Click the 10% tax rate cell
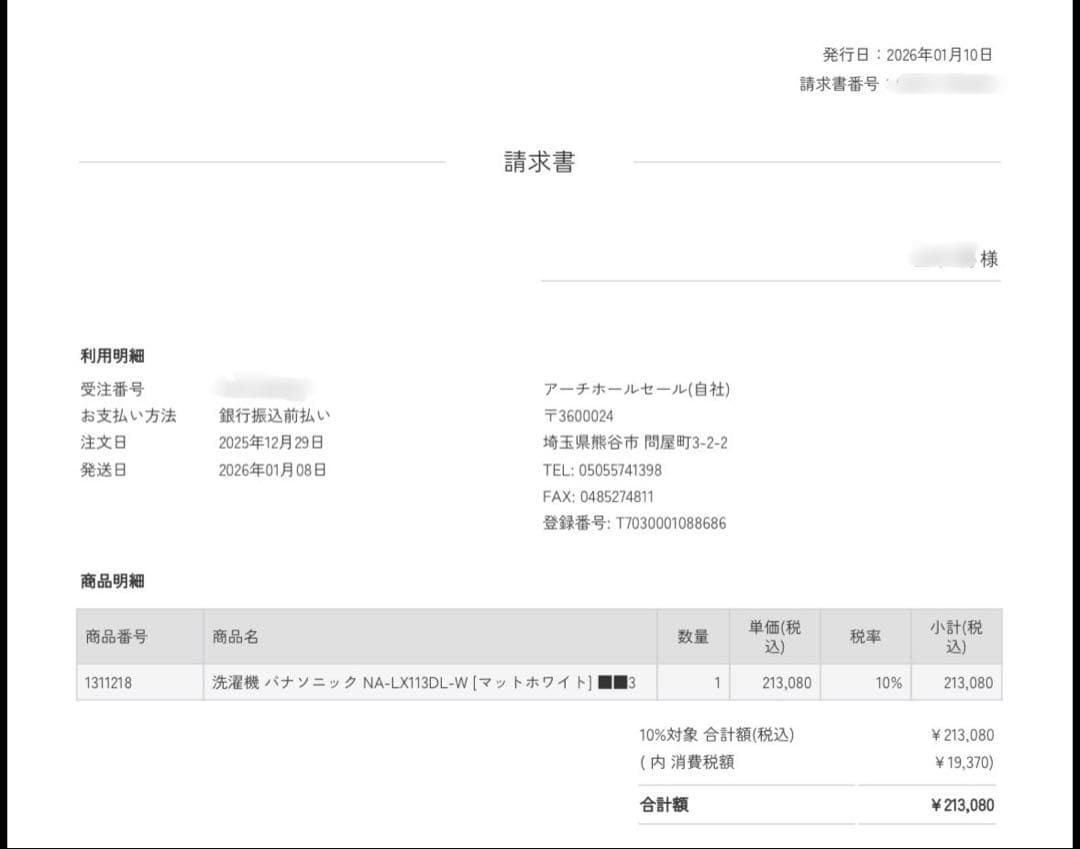This screenshot has width=1080, height=849. [888, 683]
